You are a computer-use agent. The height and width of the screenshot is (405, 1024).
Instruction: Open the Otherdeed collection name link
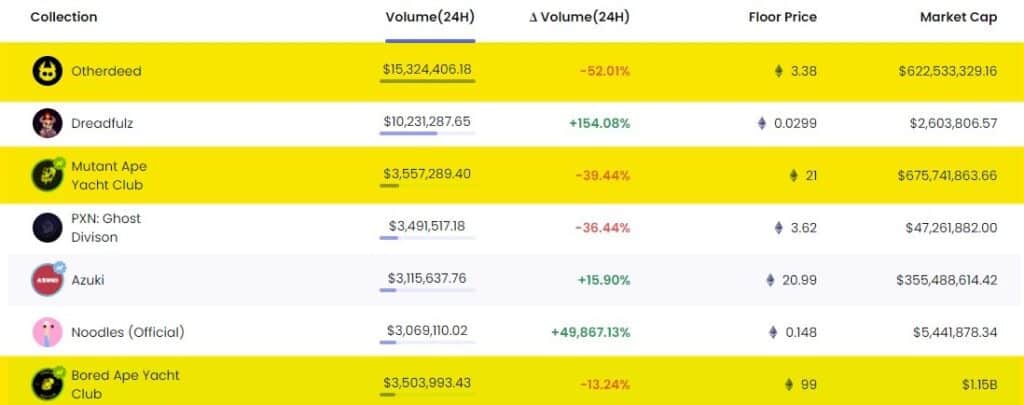tap(106, 71)
